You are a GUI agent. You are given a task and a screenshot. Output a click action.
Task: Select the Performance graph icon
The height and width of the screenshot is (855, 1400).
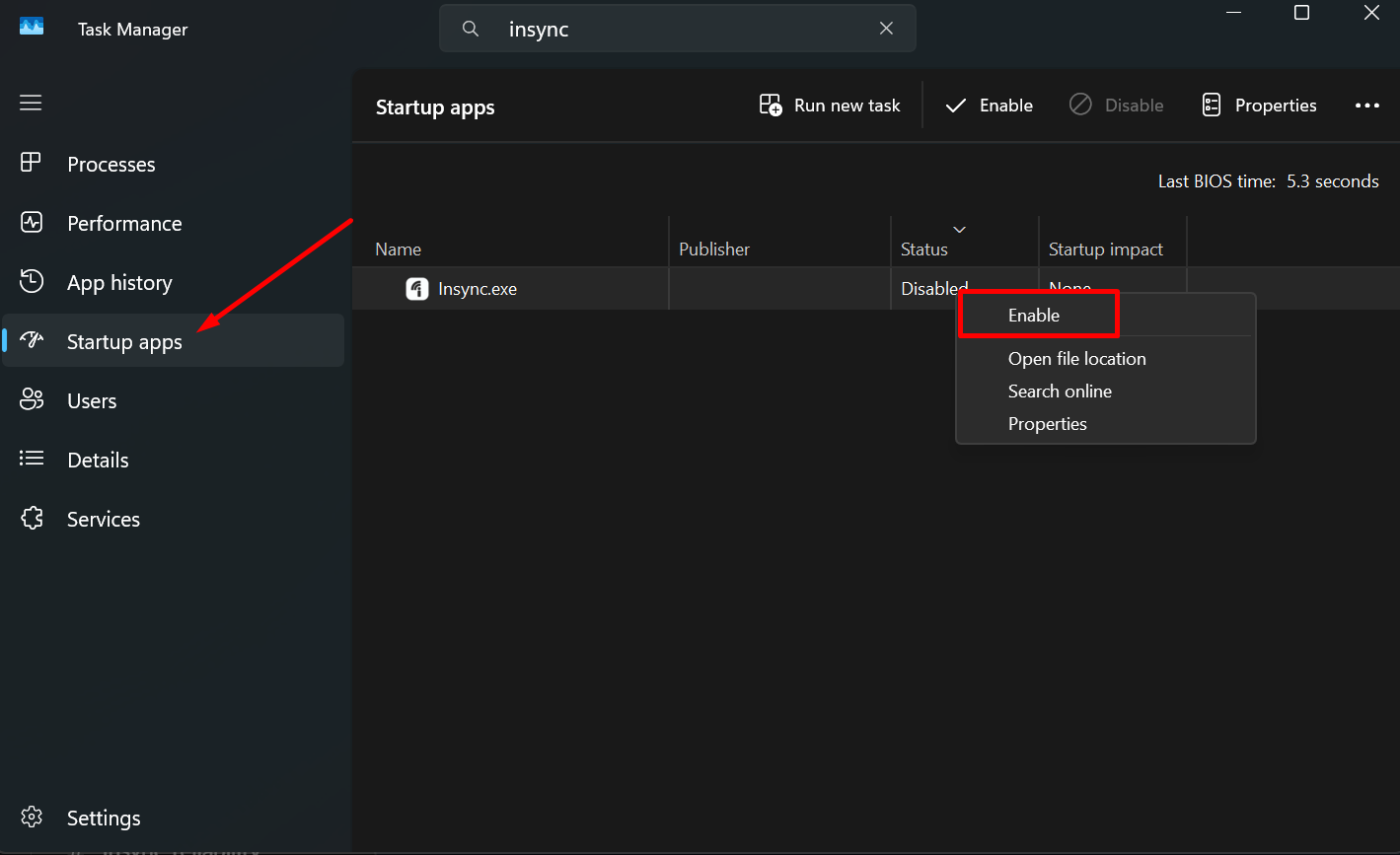(x=32, y=222)
